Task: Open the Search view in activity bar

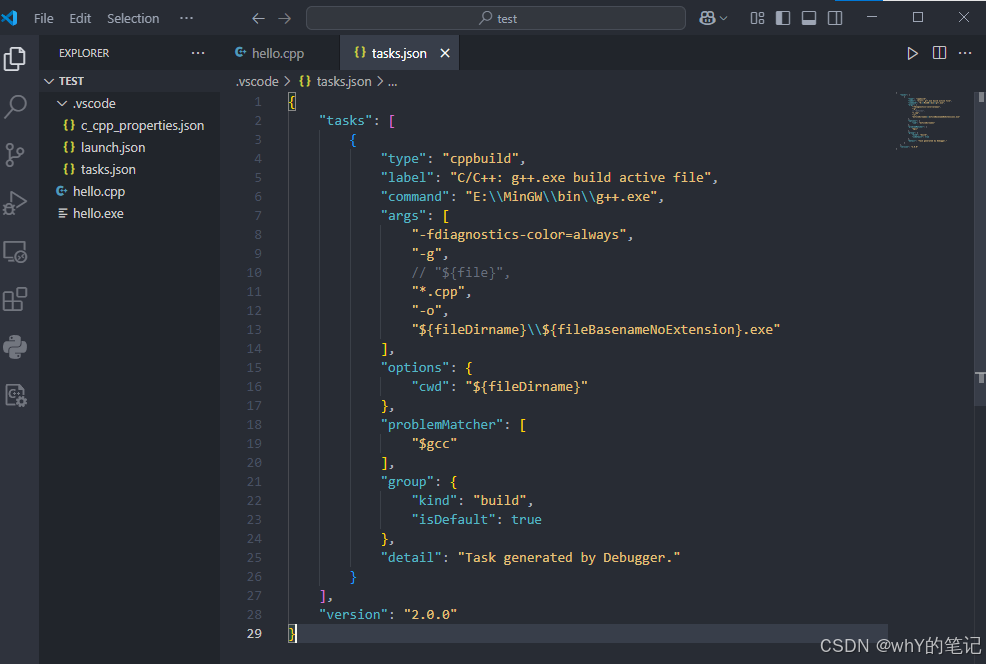Action: 14,106
